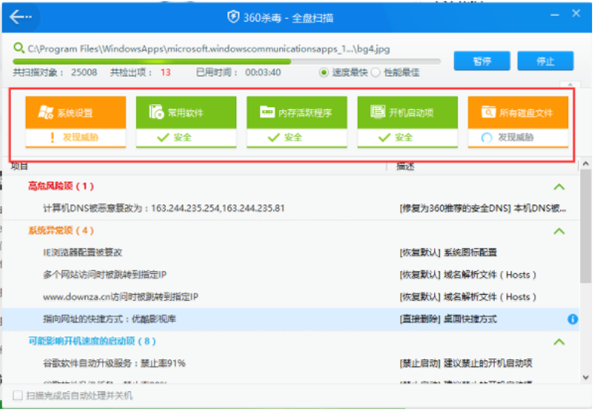Click the 共扫描对象 count 25008
Image resolution: width=600 pixels, height=410 pixels.
tap(84, 72)
